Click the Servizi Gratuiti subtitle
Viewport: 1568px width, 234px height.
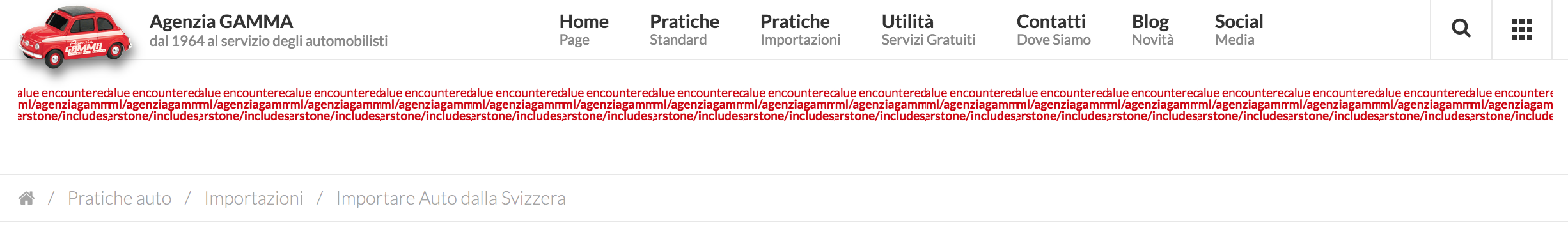pyautogui.click(x=929, y=40)
